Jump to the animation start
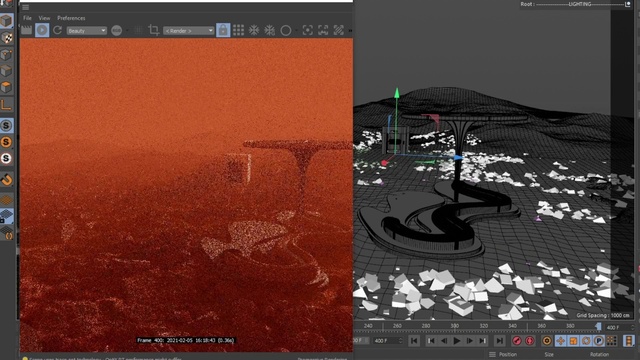The image size is (640, 360). click(414, 341)
